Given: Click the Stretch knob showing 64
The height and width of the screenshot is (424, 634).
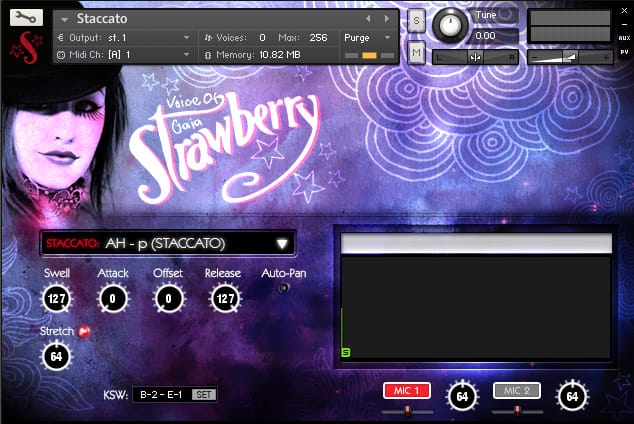Looking at the screenshot, I should 57,356.
